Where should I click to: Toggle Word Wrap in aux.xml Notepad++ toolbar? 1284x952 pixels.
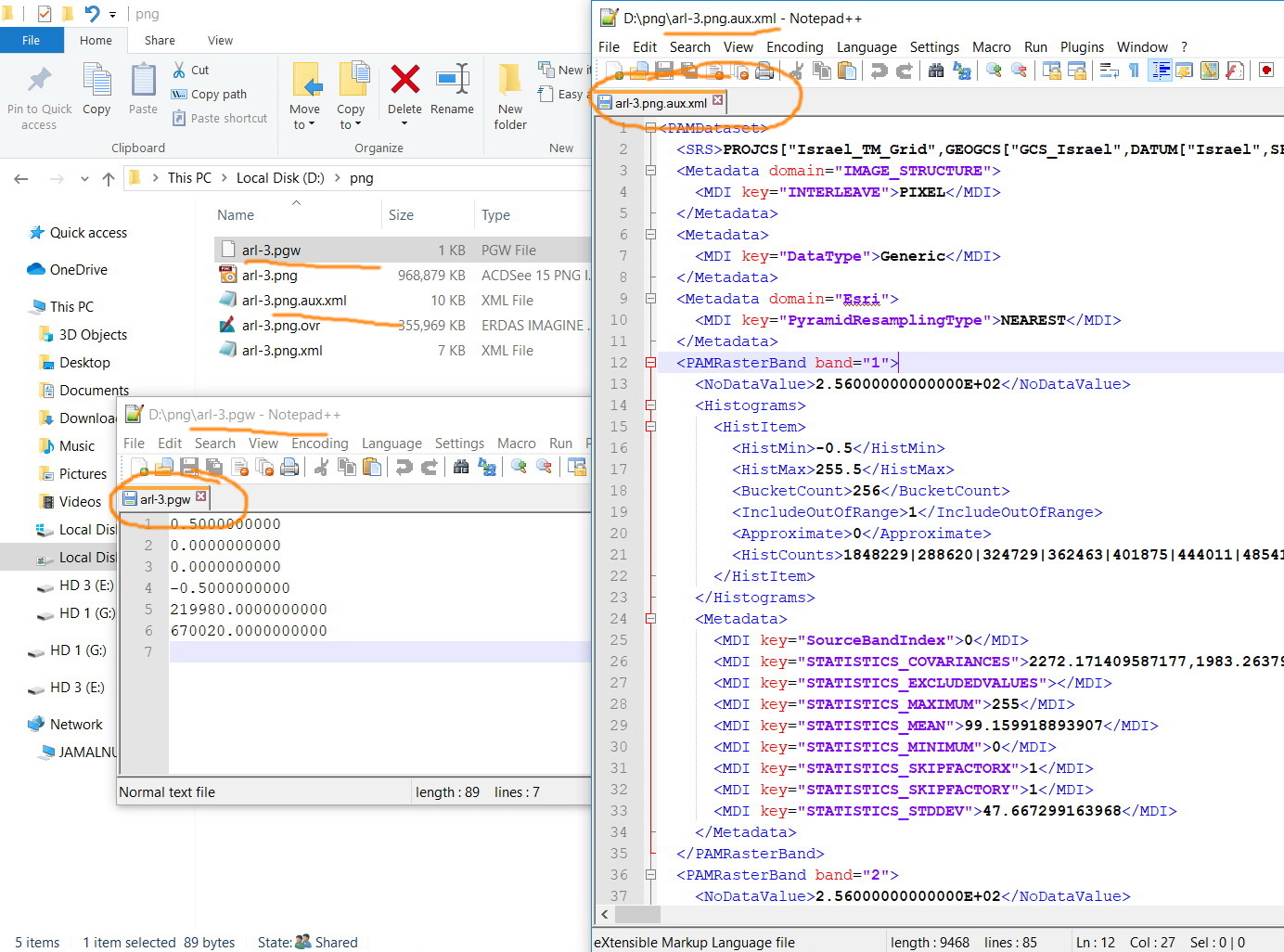pyautogui.click(x=1109, y=71)
